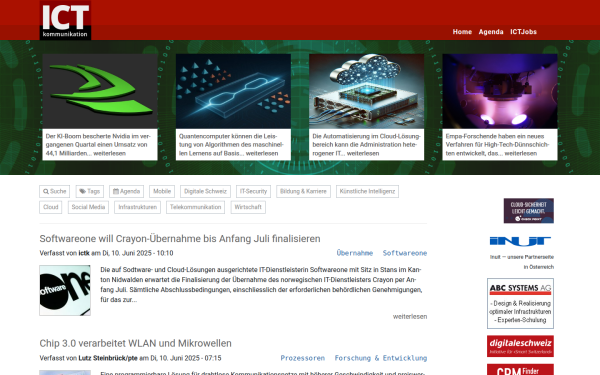Open the CRM Finder banner
The height and width of the screenshot is (375, 600).
point(520,370)
